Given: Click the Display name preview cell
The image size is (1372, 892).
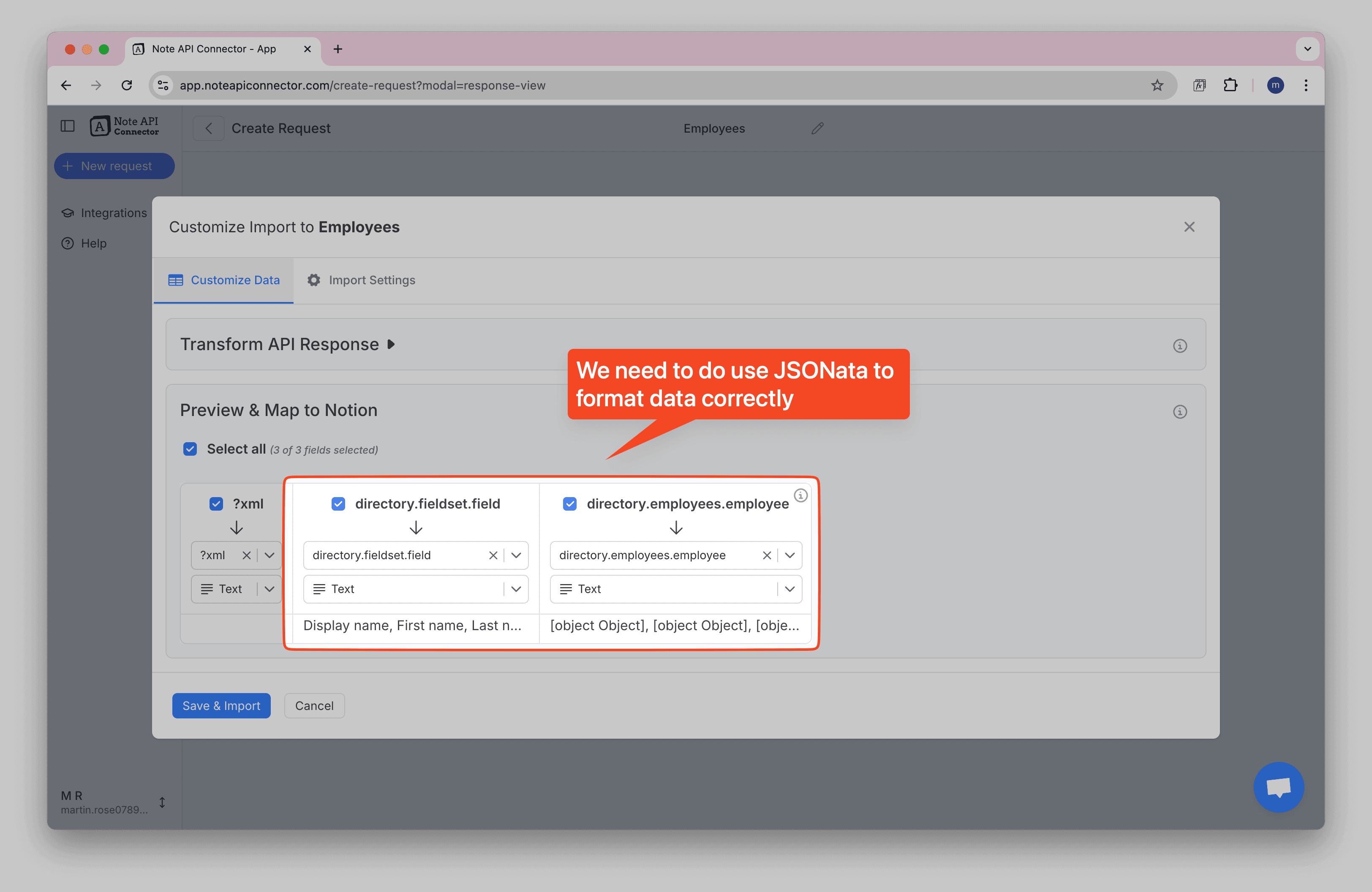Looking at the screenshot, I should pyautogui.click(x=416, y=626).
